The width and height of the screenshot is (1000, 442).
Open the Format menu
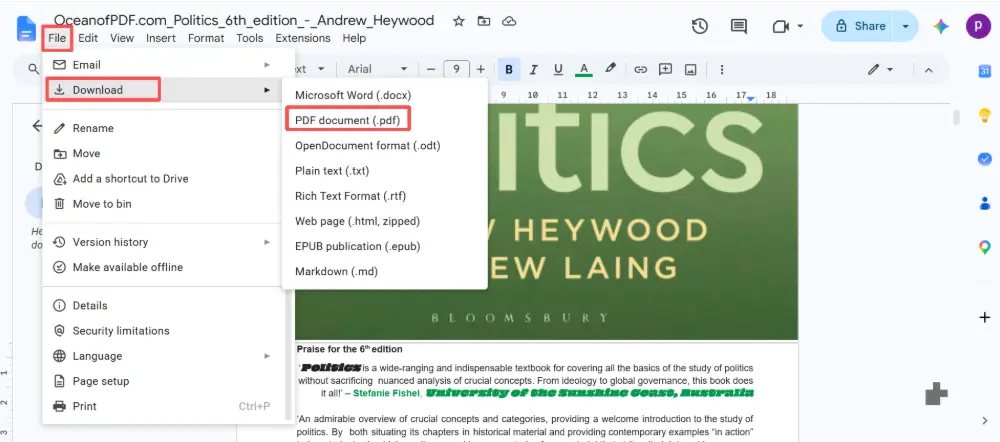click(206, 38)
